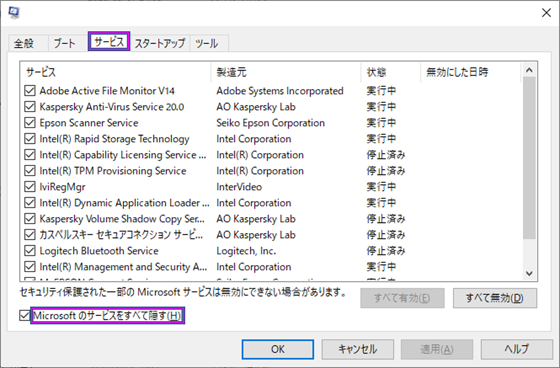The width and height of the screenshot is (560, 368).
Task: Open help with ヘルプ button
Action: pos(516,349)
